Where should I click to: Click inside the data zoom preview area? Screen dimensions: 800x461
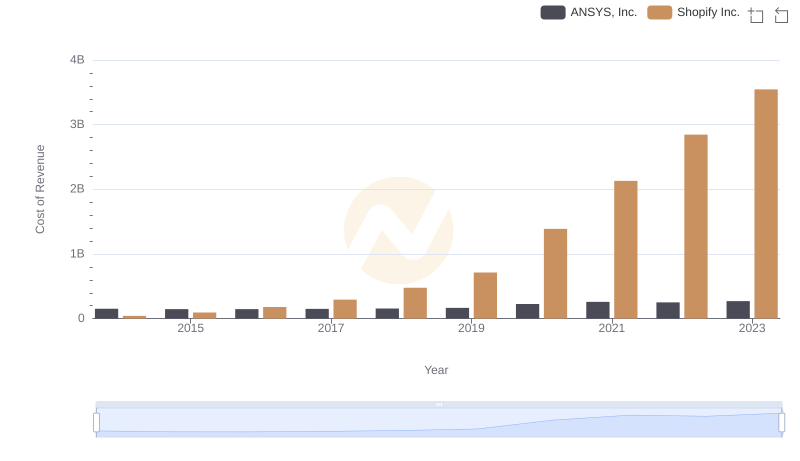(x=439, y=423)
